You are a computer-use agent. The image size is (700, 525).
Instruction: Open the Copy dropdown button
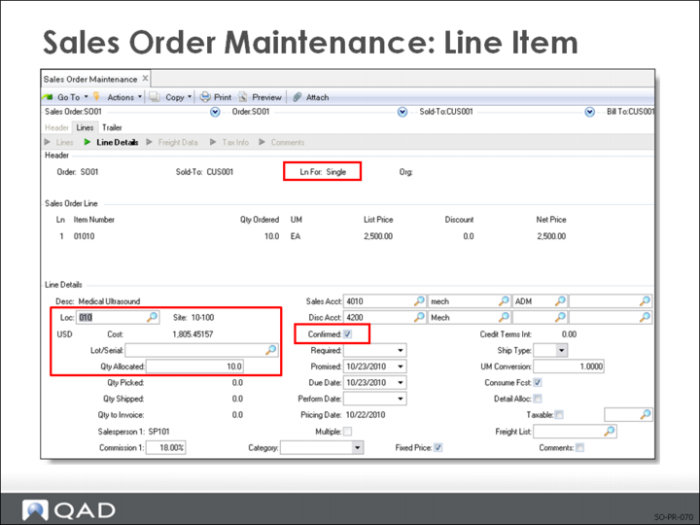pyautogui.click(x=189, y=97)
